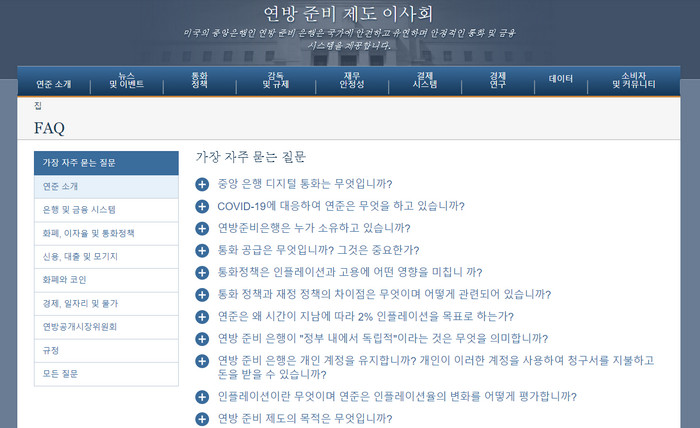
Task: Click the 연방 준비 제도 이사회 site title
Action: pos(348,14)
